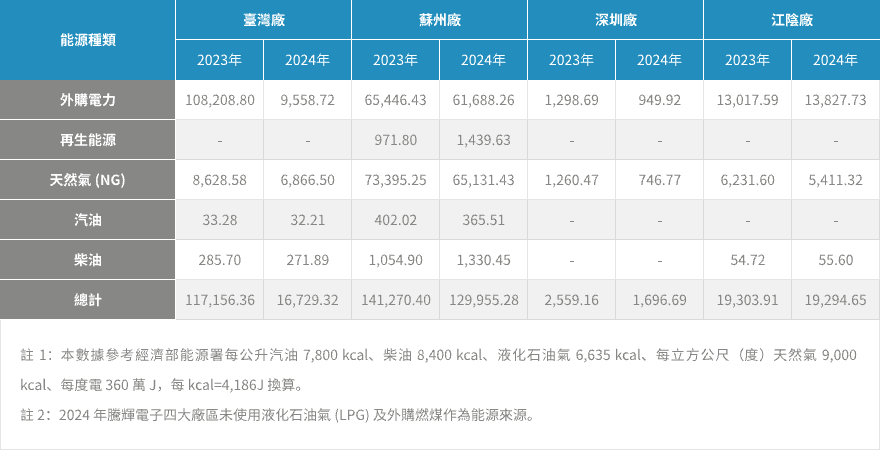Click the 註 2 footnote about LPG
The height and width of the screenshot is (450, 880).
coord(278,416)
